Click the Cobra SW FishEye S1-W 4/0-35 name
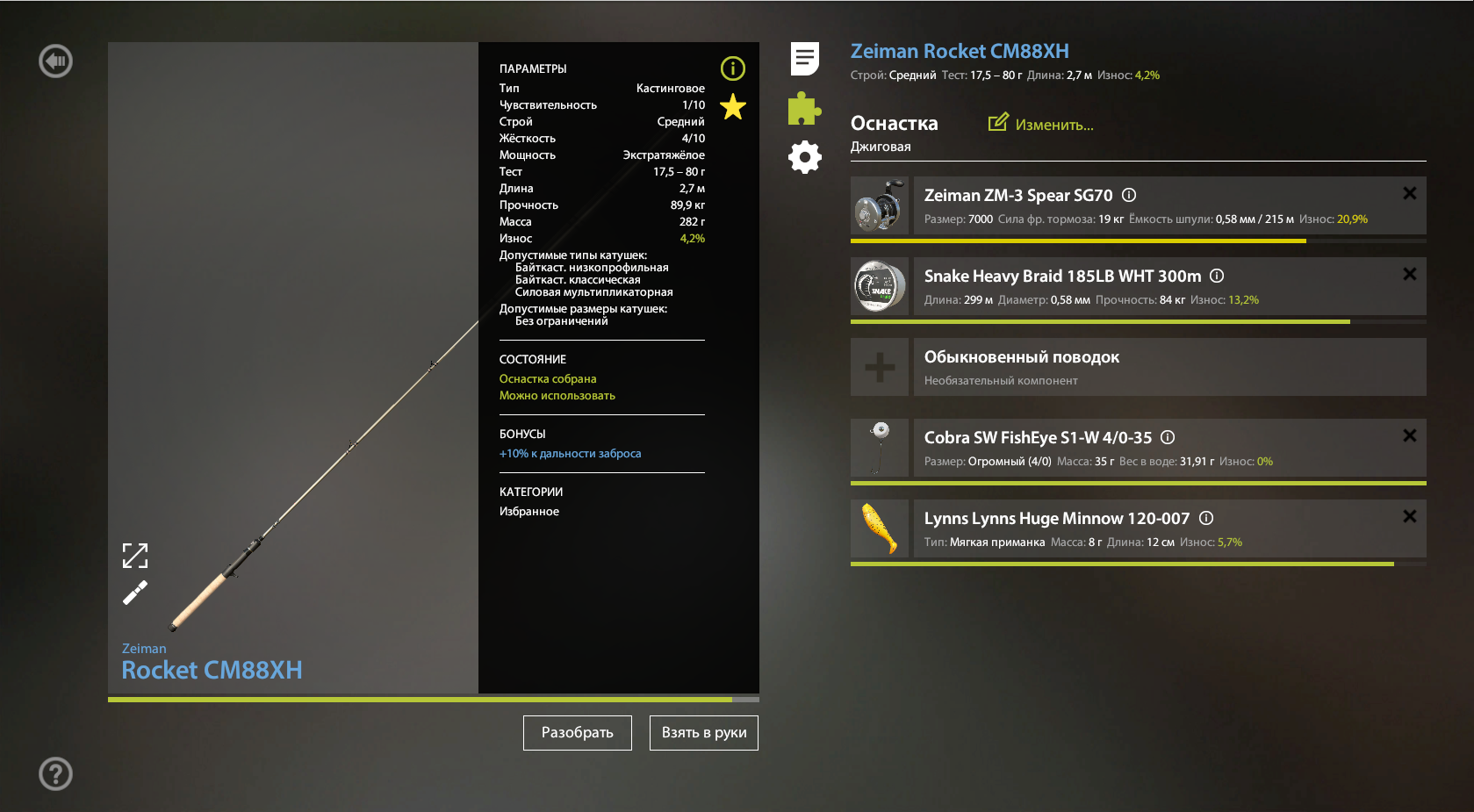 (x=1038, y=438)
